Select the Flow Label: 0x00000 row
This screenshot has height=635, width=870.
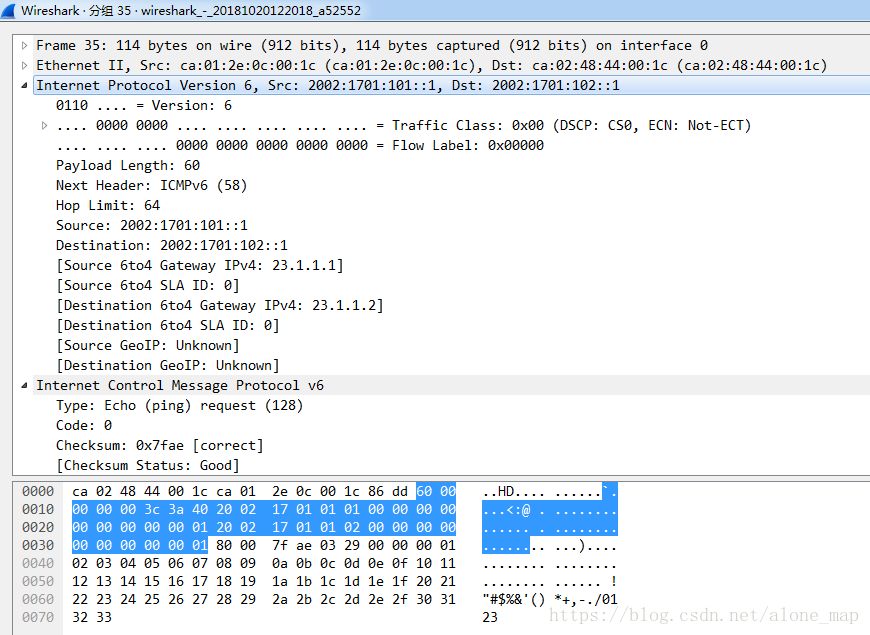(300, 145)
